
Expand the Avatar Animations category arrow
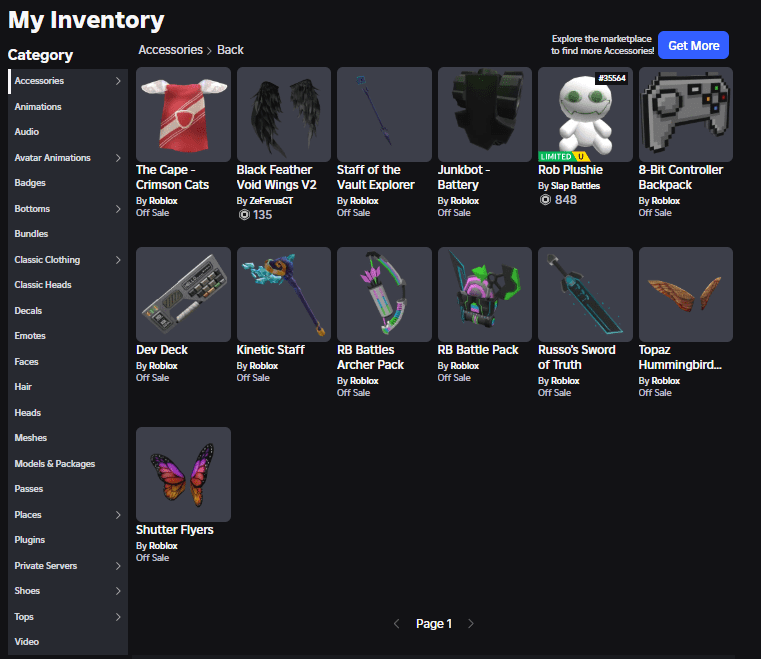(118, 158)
